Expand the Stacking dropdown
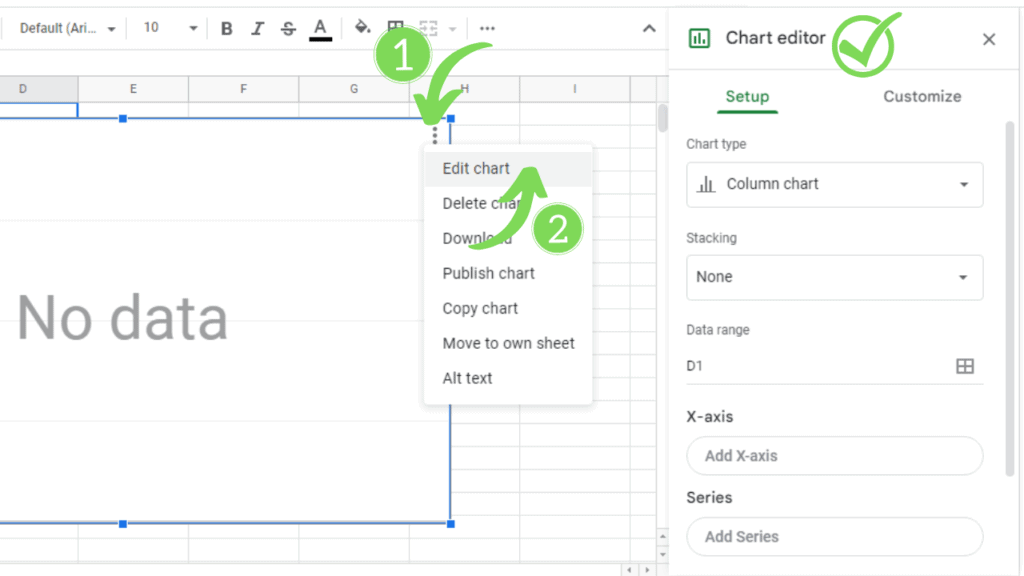The image size is (1024, 576). coord(834,277)
